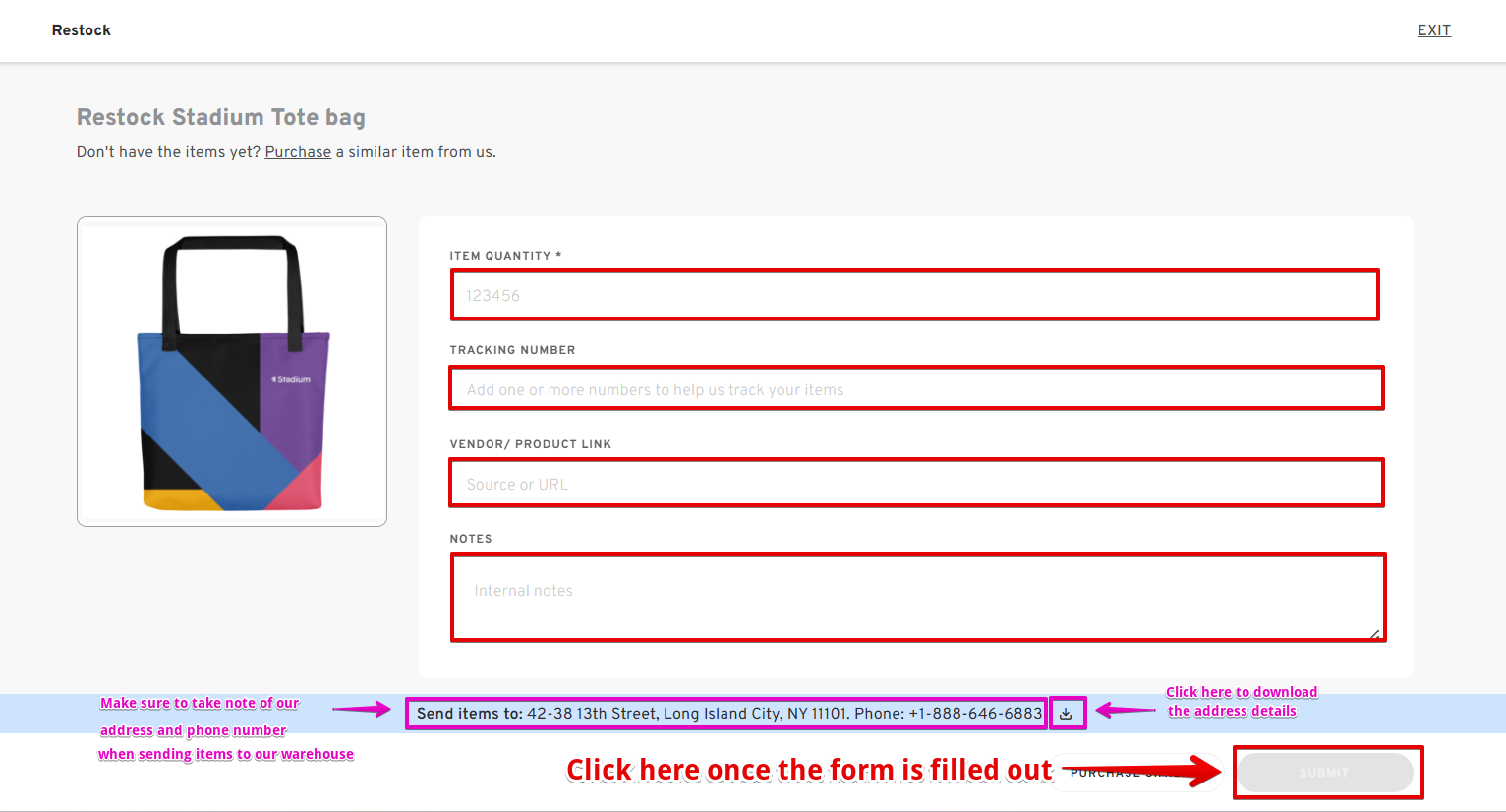Click the Restock page title in header

[82, 30]
